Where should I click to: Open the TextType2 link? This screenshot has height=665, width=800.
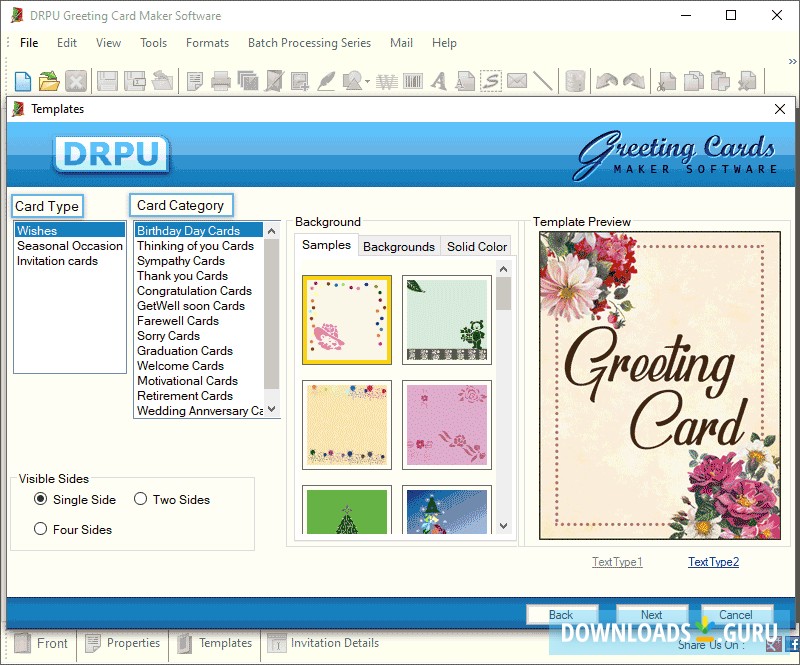click(x=713, y=562)
